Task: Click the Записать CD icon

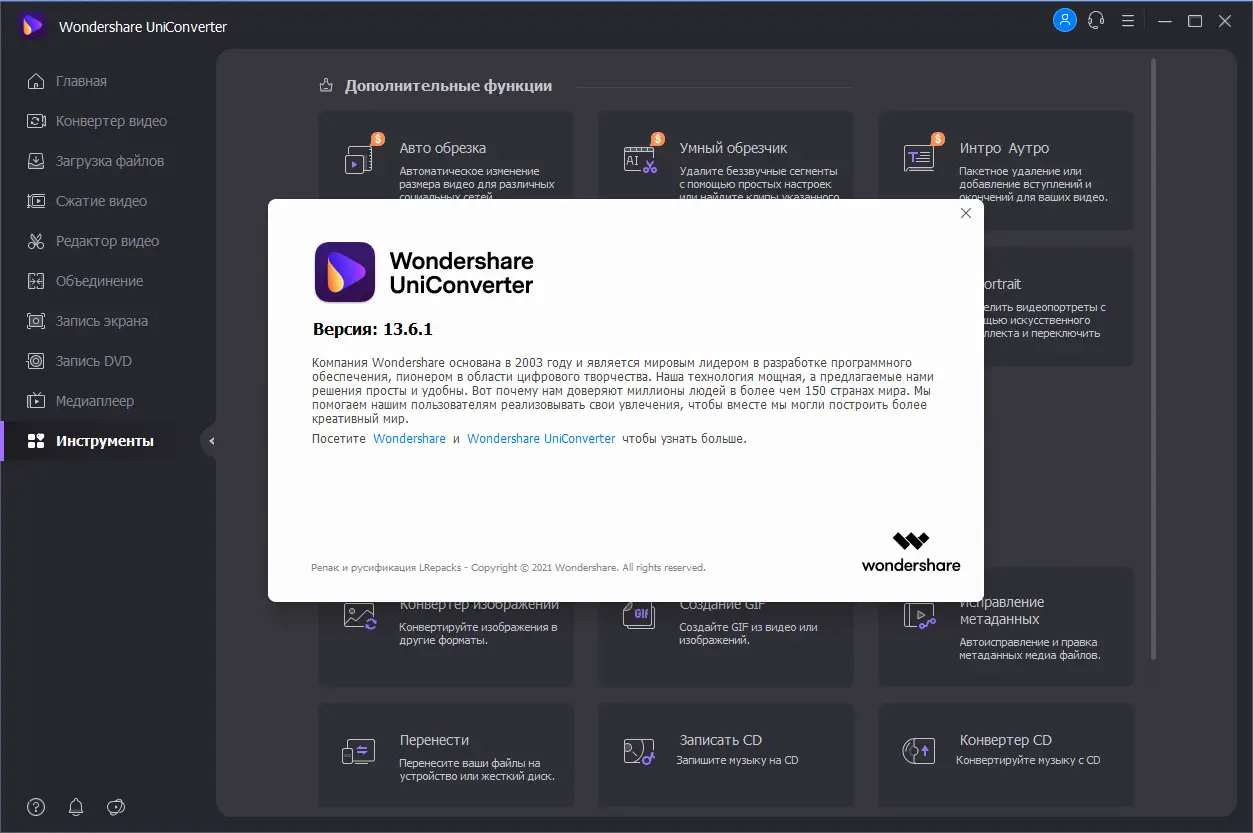Action: point(640,751)
